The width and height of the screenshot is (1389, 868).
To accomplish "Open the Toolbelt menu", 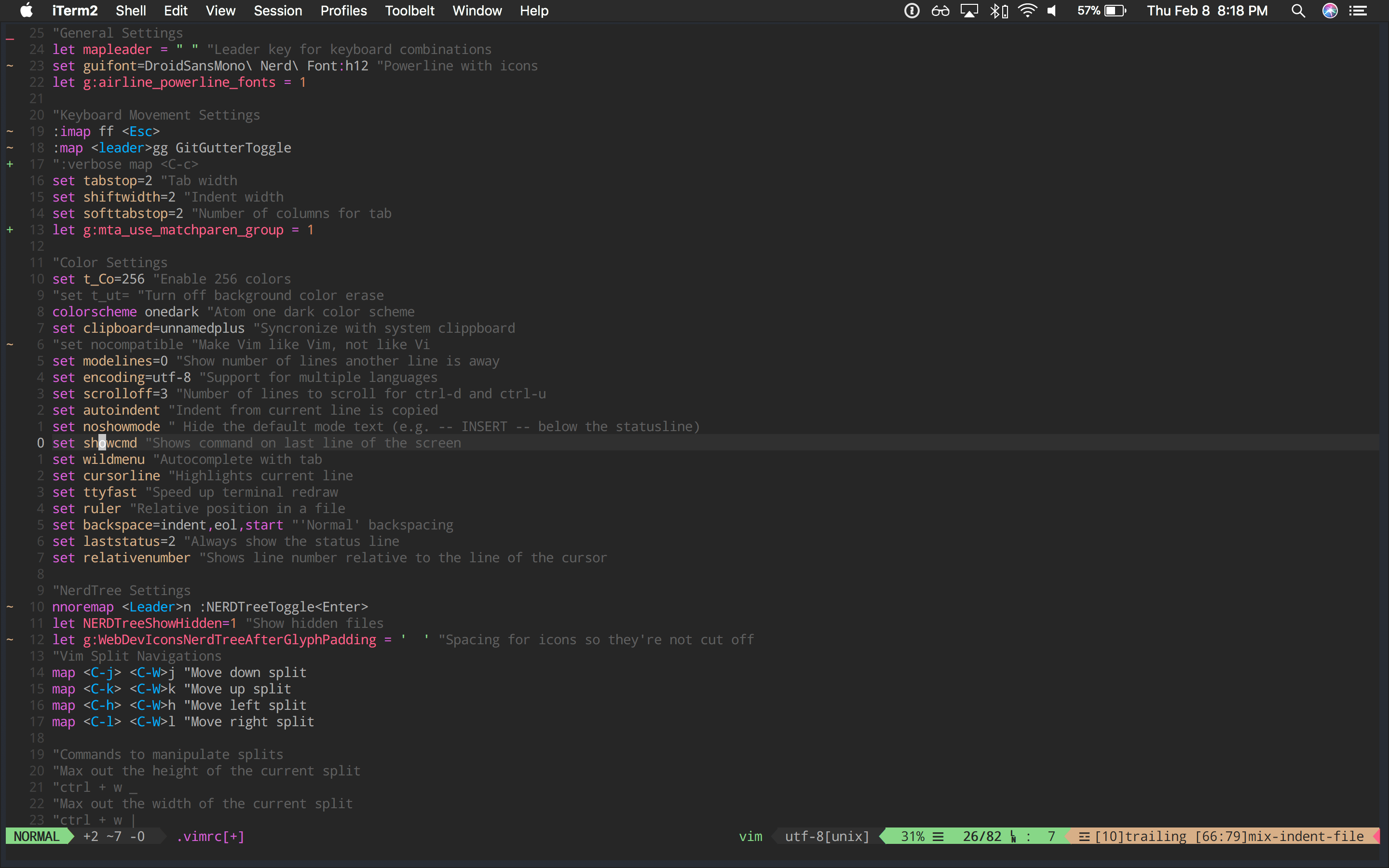I will [409, 10].
